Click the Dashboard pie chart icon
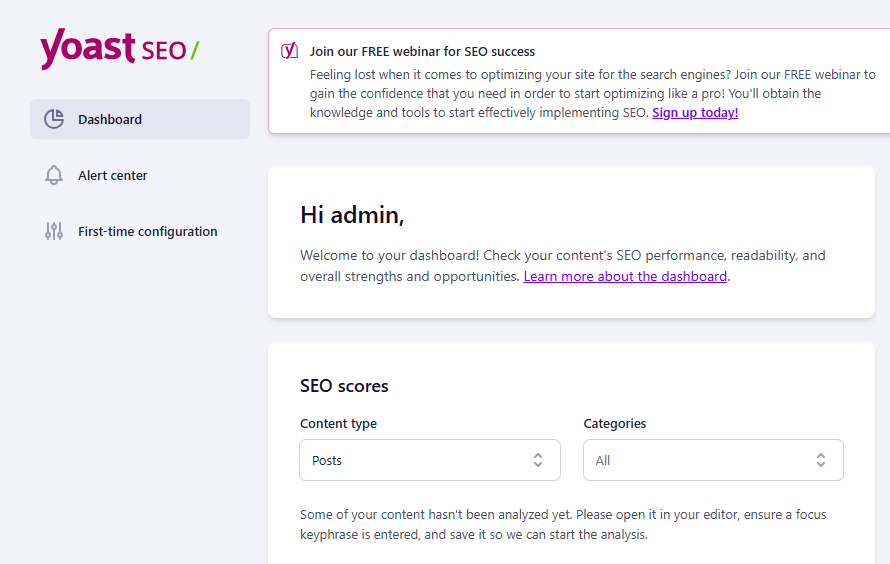This screenshot has width=890, height=564. pos(54,119)
